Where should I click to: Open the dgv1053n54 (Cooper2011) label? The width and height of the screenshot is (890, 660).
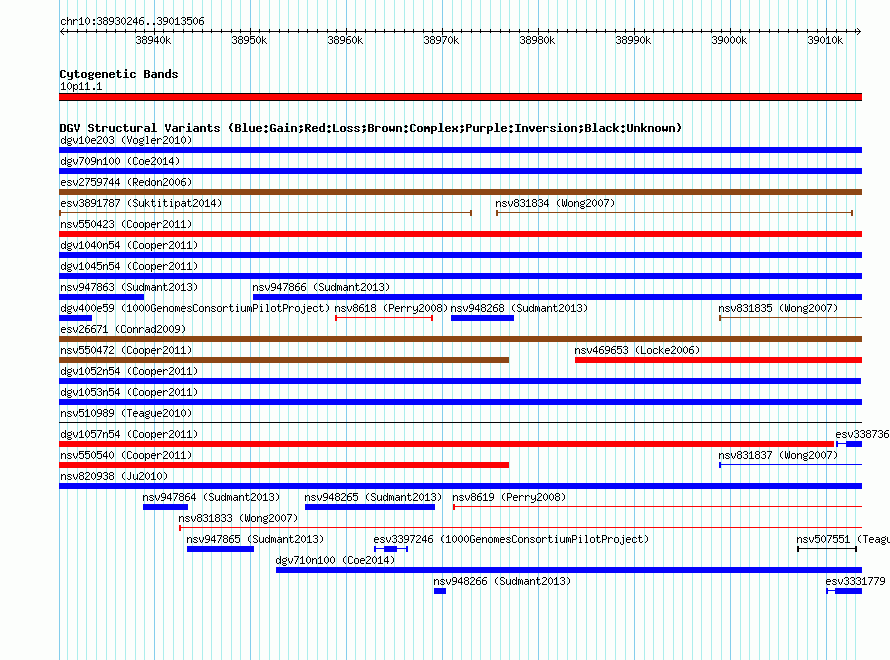click(x=129, y=392)
